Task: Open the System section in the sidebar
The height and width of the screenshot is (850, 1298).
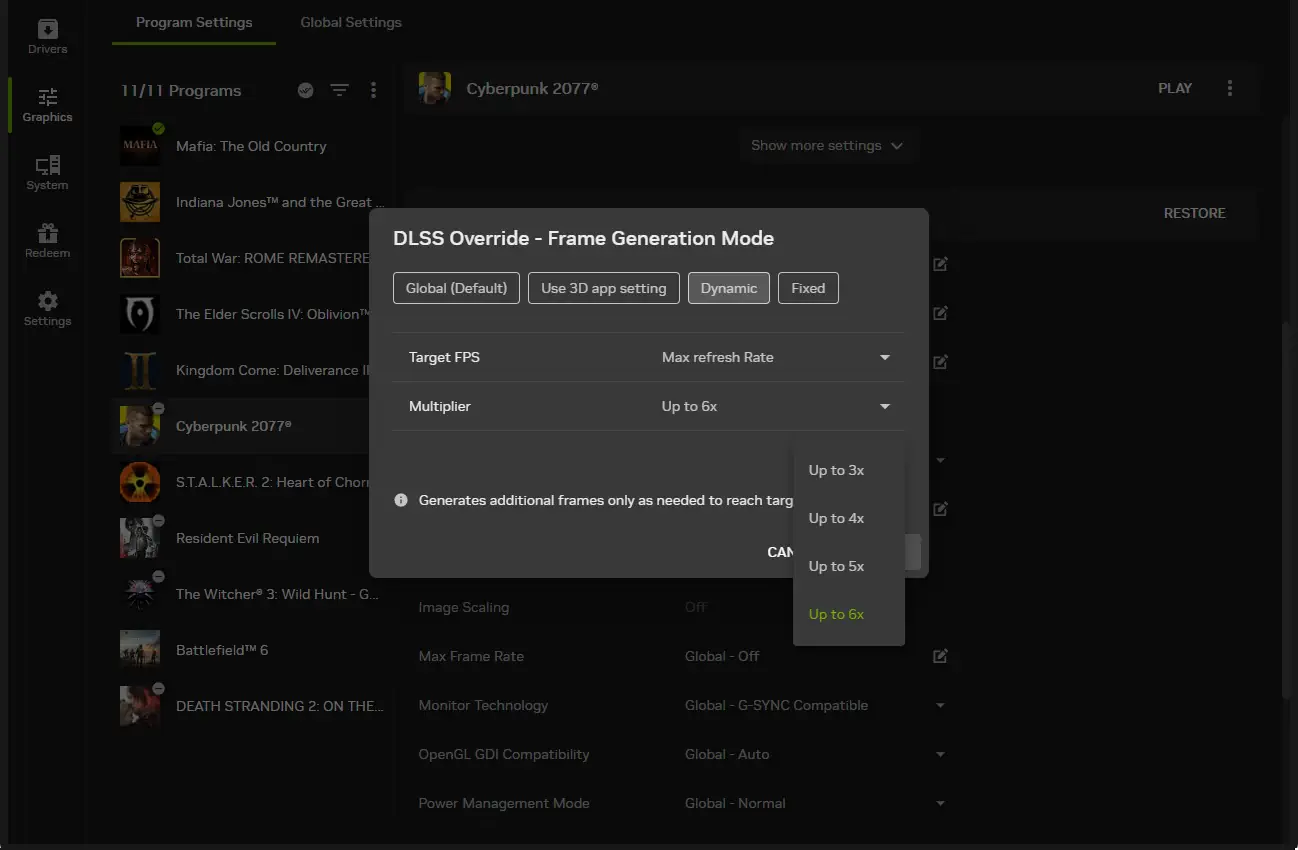Action: (x=47, y=173)
